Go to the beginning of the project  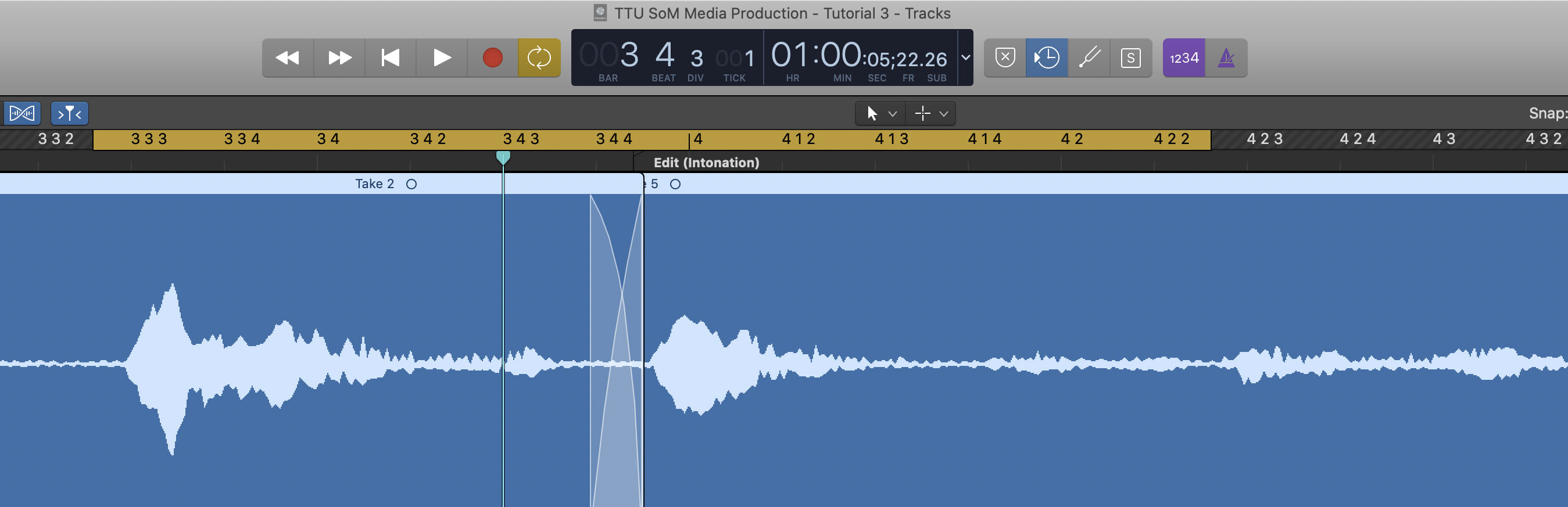tap(390, 57)
